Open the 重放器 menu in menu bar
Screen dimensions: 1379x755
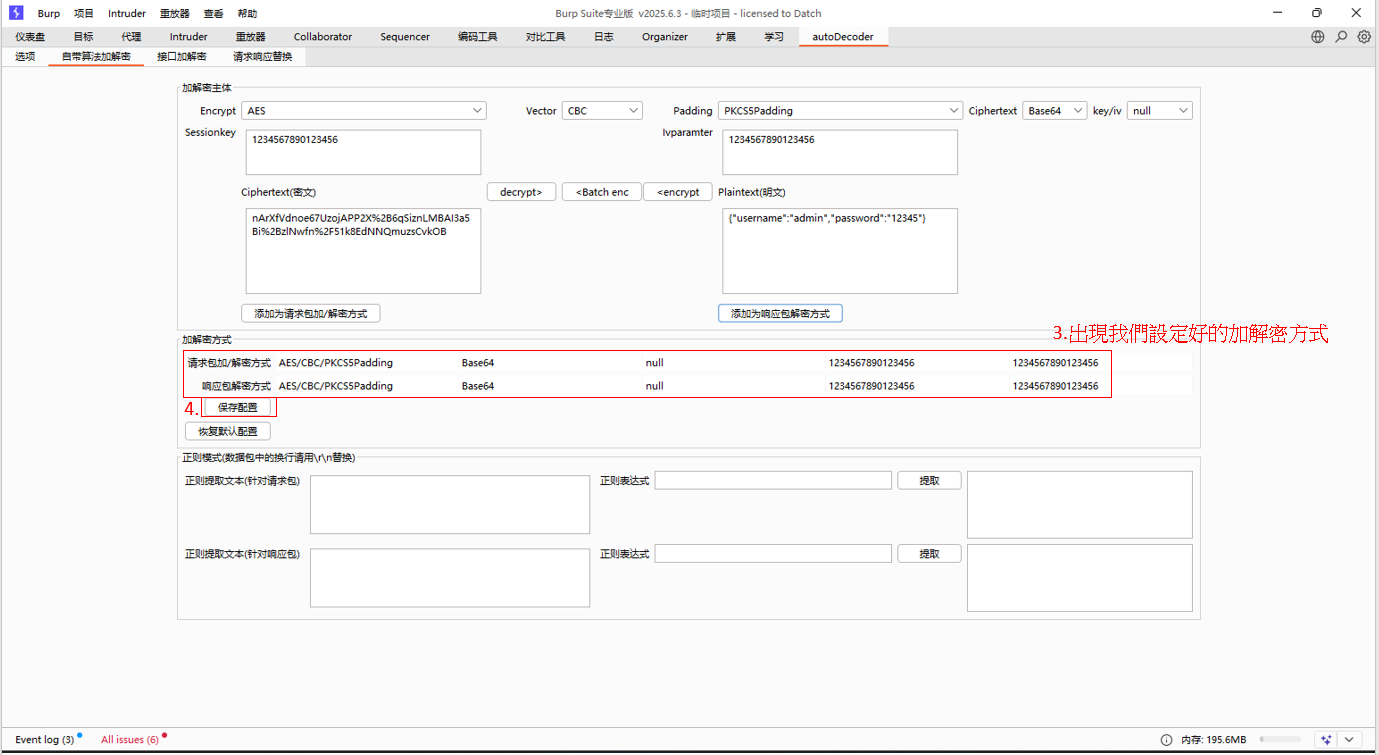pos(175,14)
